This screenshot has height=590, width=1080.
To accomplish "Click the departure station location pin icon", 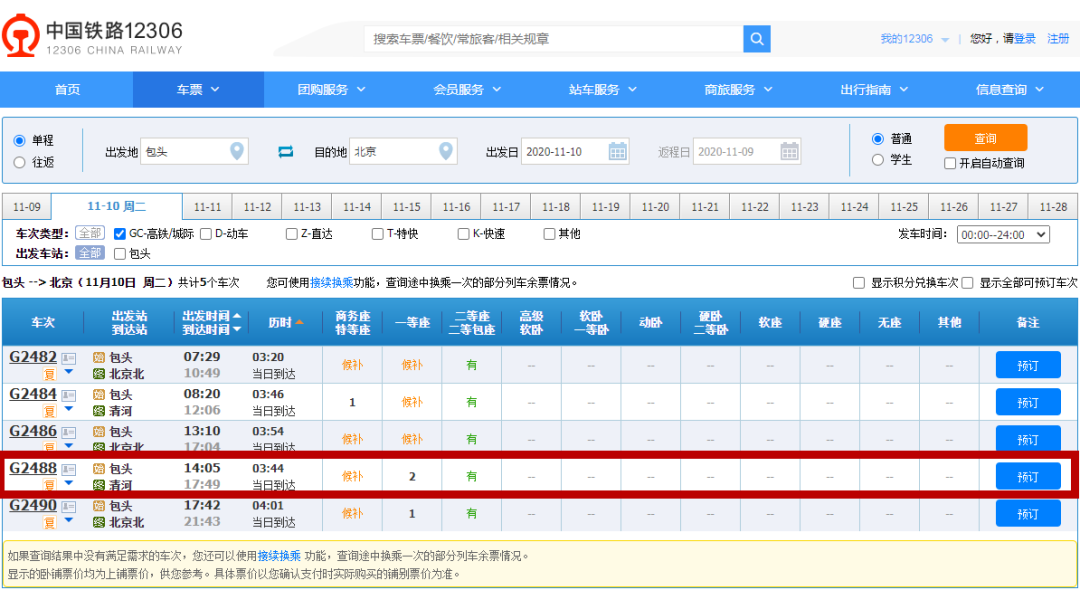I will [x=237, y=152].
